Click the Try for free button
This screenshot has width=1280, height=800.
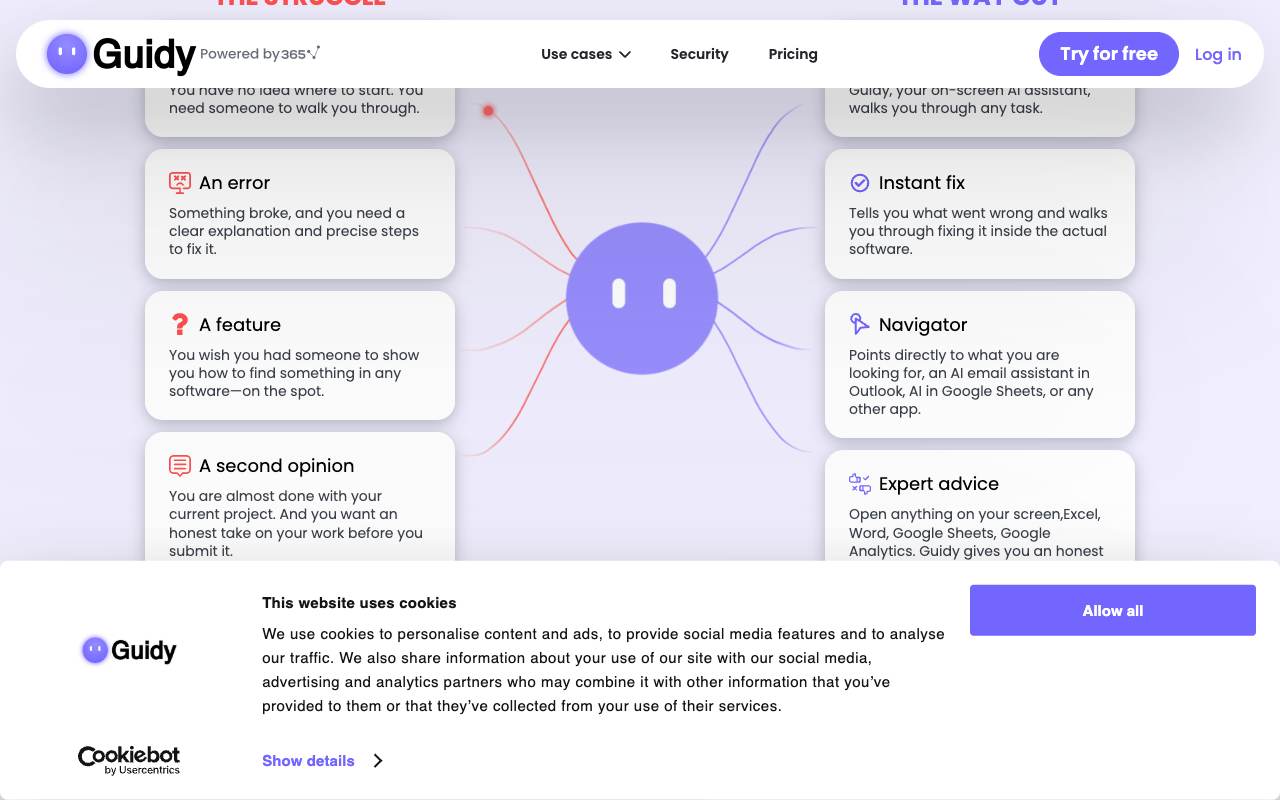click(x=1109, y=54)
